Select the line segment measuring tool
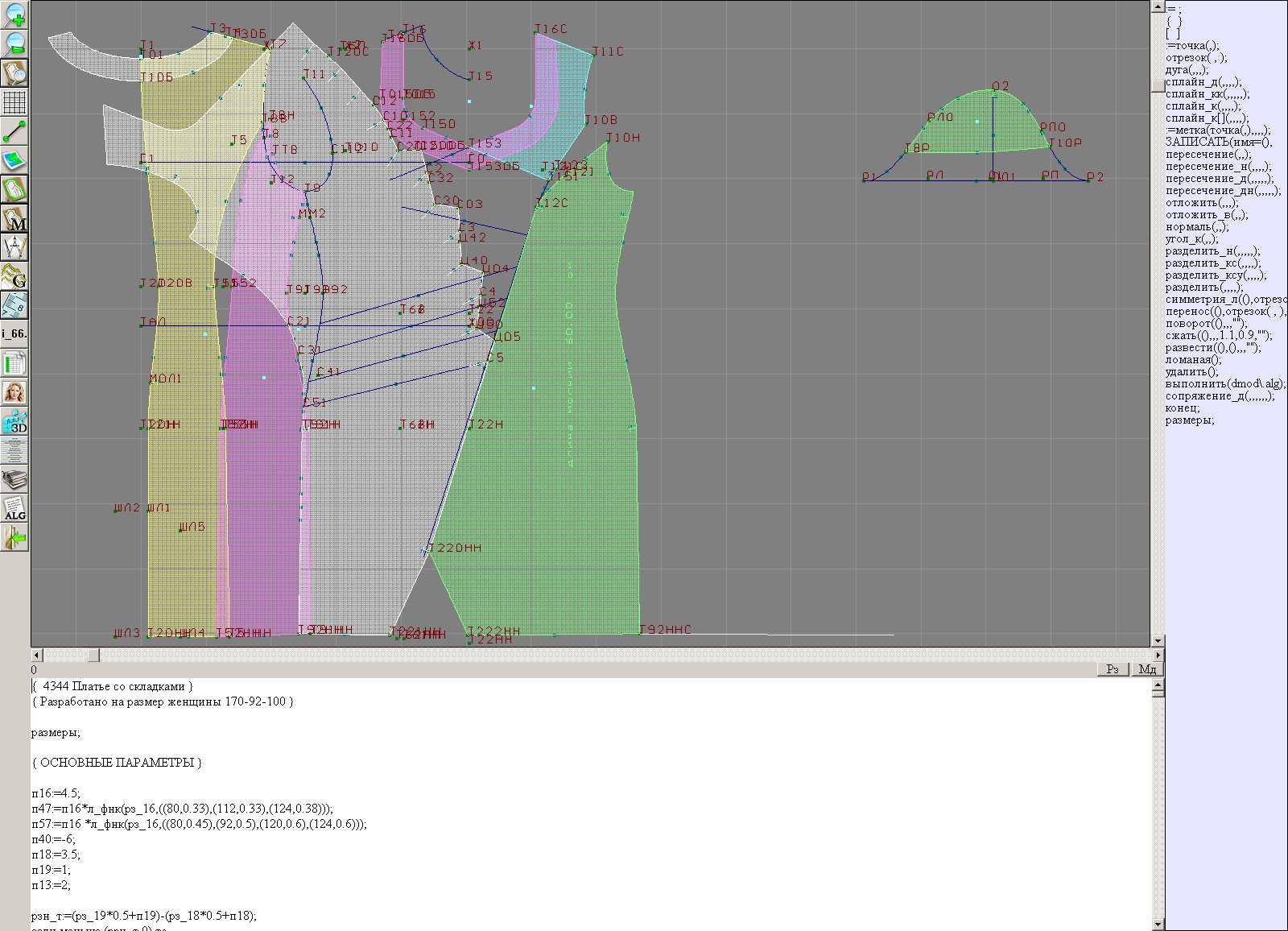Screen dimensions: 1288x931 14,131
